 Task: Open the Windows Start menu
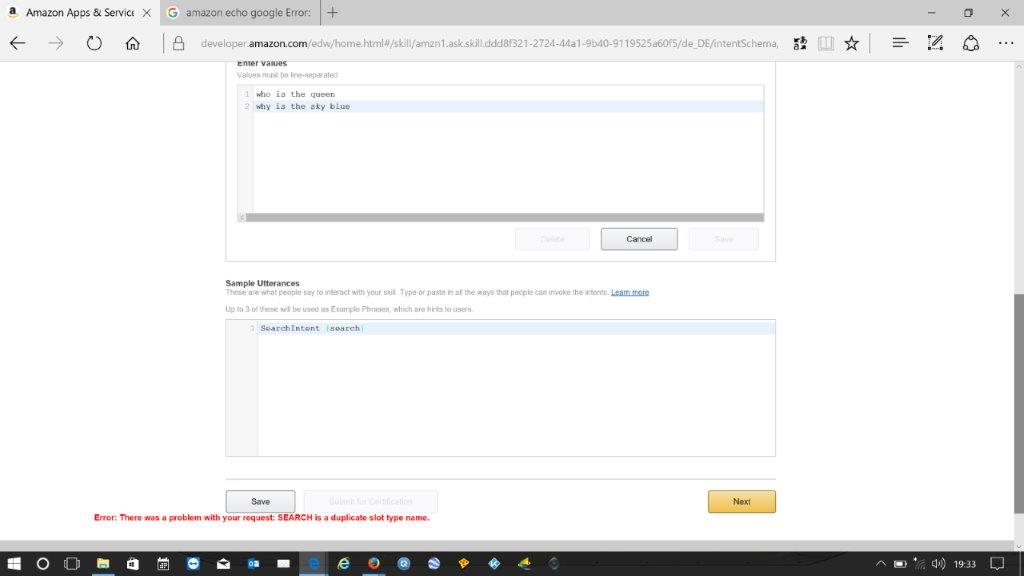pos(14,564)
